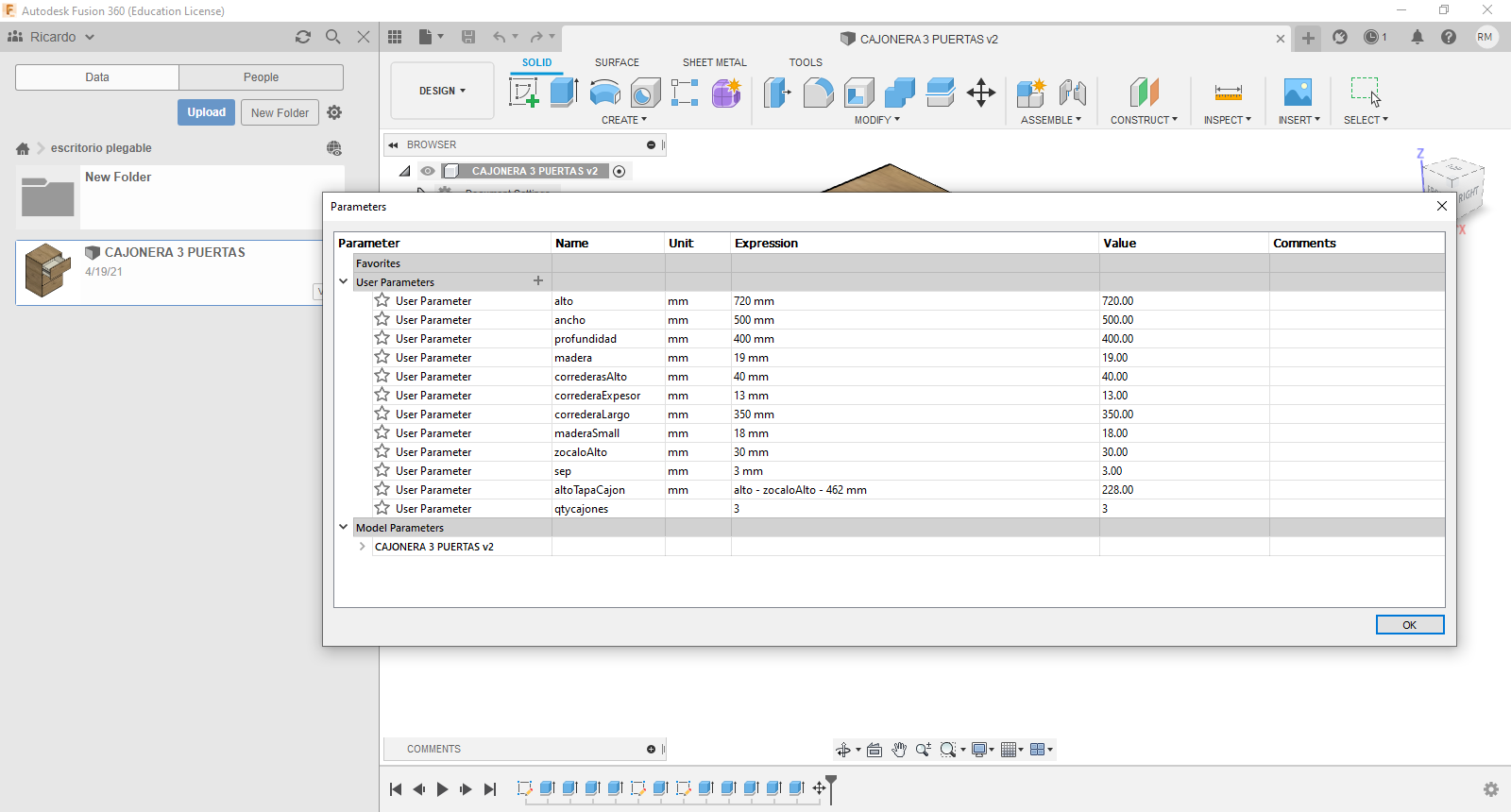The image size is (1511, 812).
Task: Click the New Component icon
Action: pos(1031,93)
